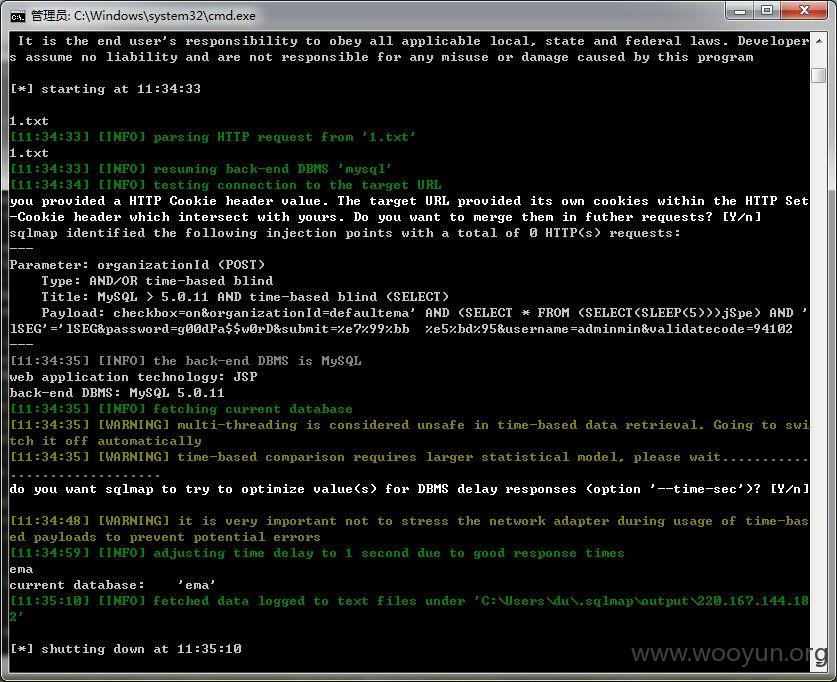Click the scrollbar up arrow
Viewport: 837px width, 682px height.
(x=819, y=41)
